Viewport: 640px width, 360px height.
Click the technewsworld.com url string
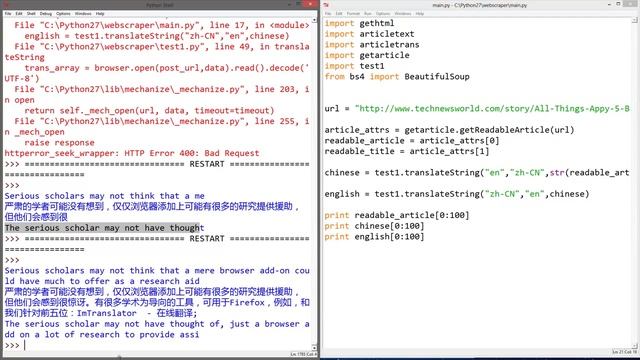click(x=492, y=109)
